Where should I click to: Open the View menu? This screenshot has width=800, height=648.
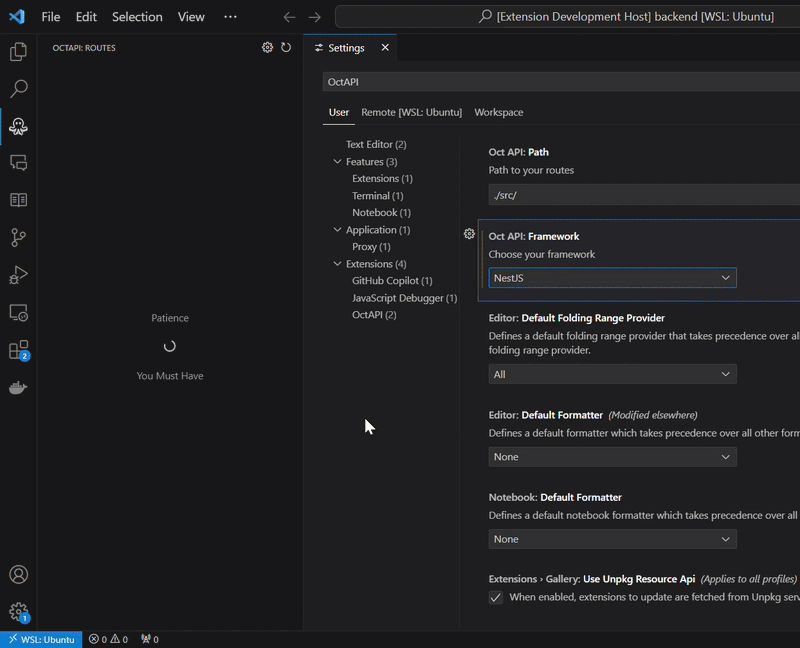point(191,17)
